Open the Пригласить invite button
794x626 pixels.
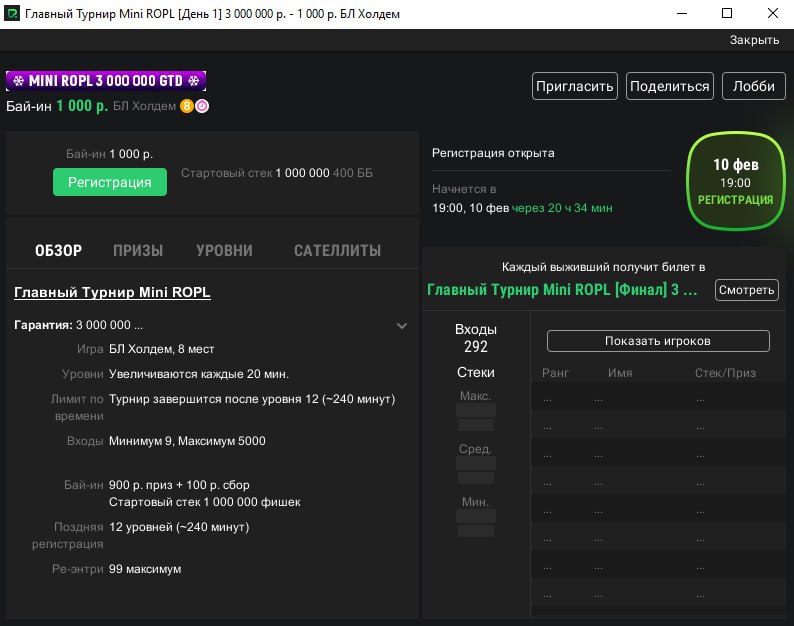tap(574, 86)
